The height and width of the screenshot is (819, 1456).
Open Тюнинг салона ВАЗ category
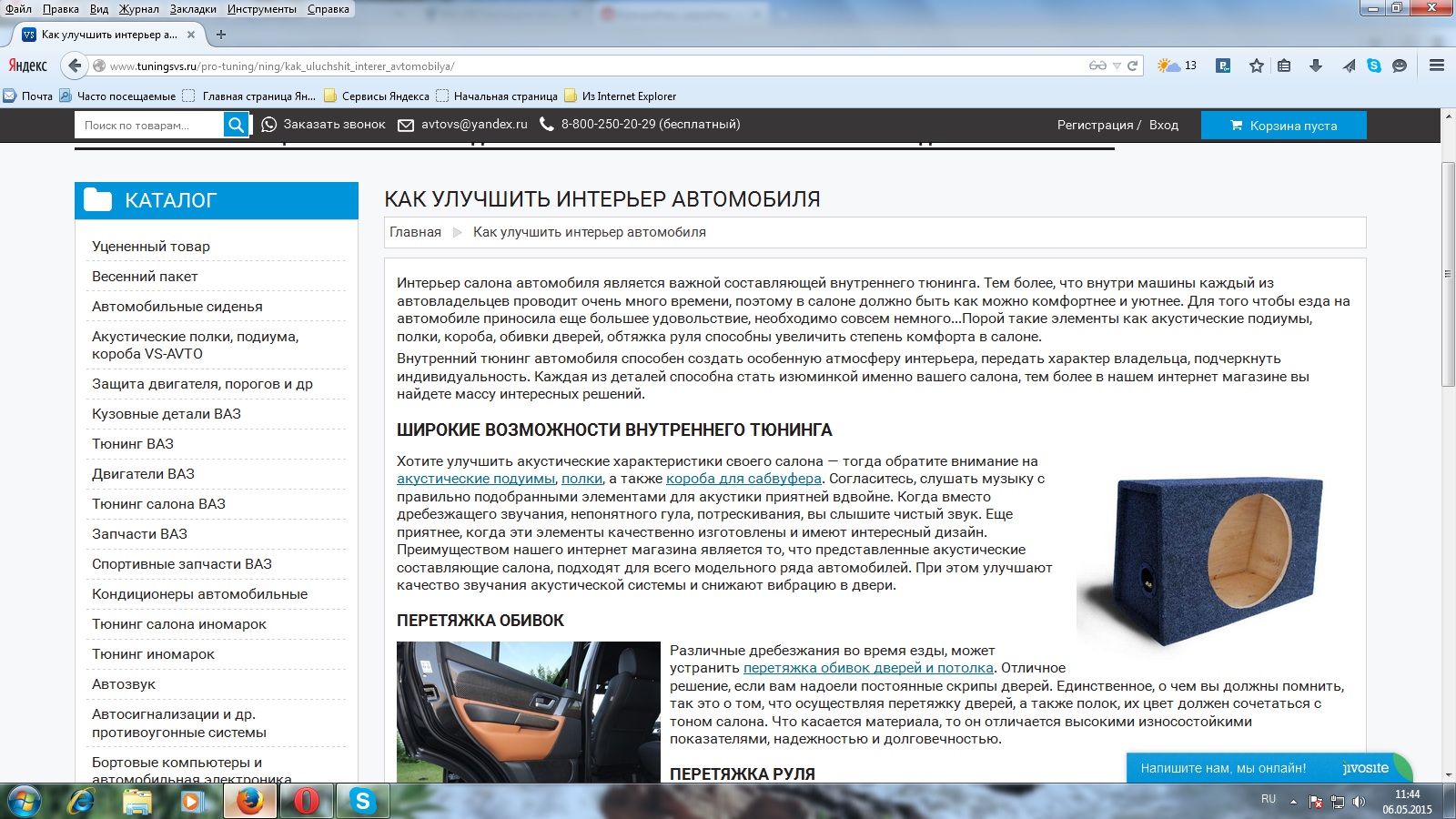pos(158,503)
